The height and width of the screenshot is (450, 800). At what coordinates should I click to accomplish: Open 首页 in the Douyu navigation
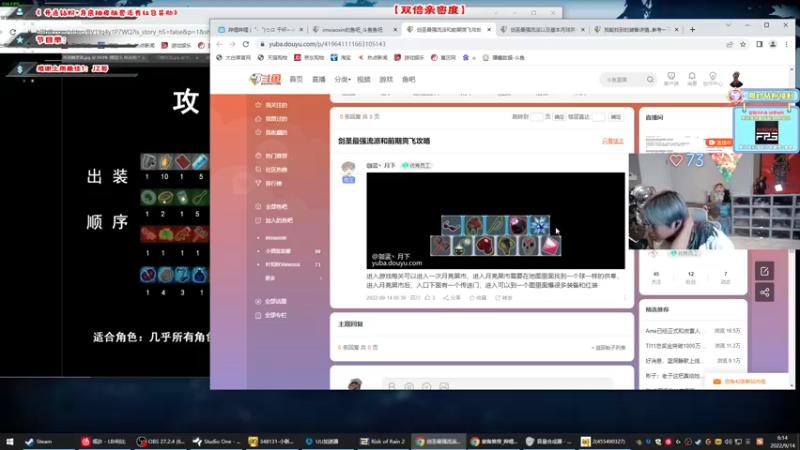(x=296, y=80)
